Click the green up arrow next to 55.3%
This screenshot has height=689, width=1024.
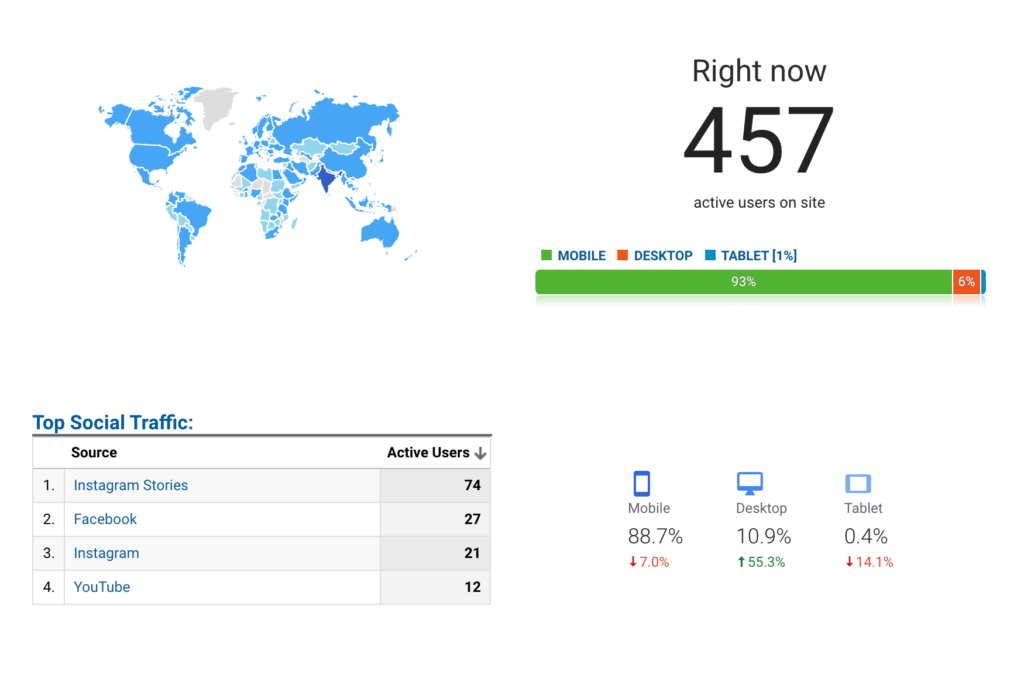click(x=741, y=562)
